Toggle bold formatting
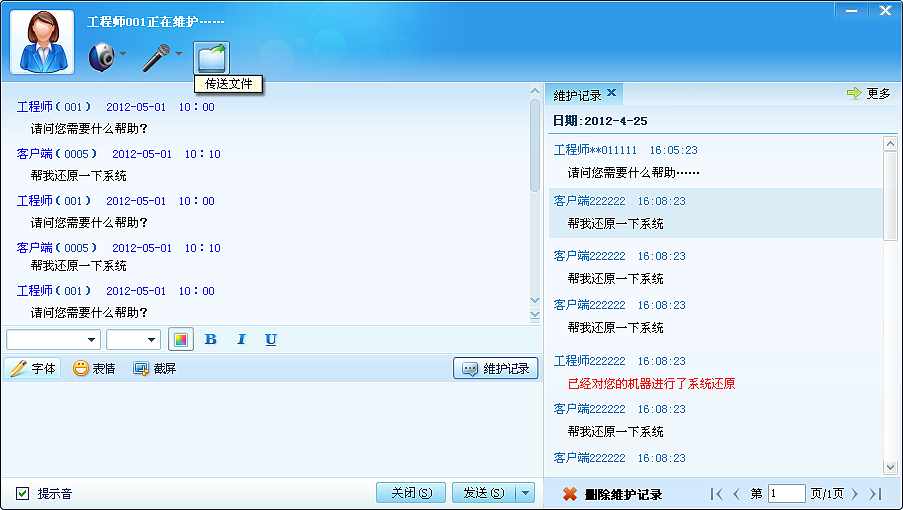Screen dimensions: 903x510 point(211,340)
